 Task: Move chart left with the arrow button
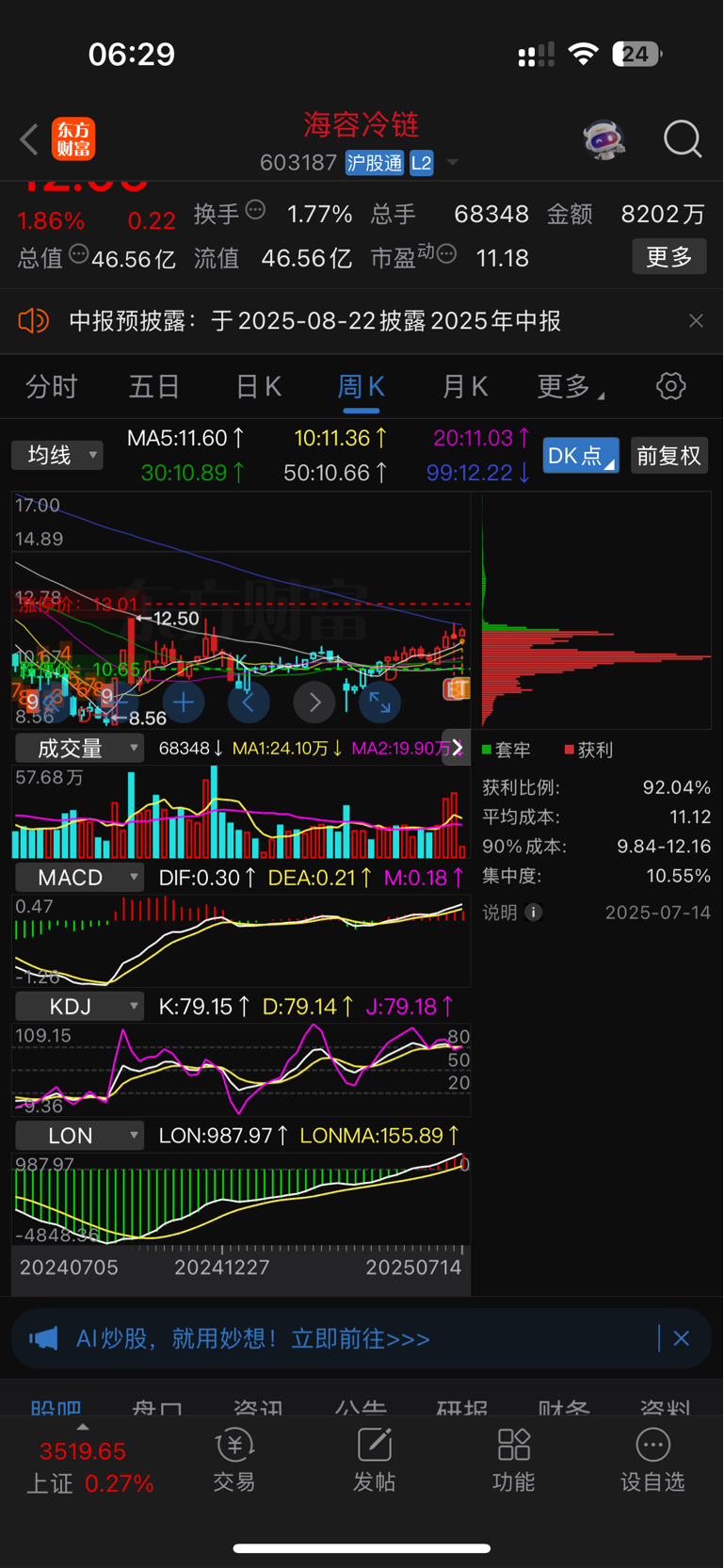pos(249,702)
